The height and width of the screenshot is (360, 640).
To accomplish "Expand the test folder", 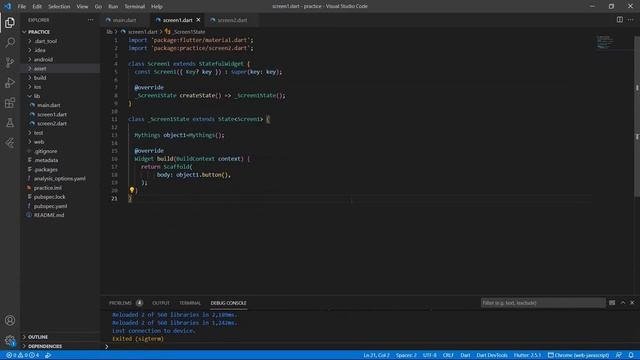I will click(38, 133).
